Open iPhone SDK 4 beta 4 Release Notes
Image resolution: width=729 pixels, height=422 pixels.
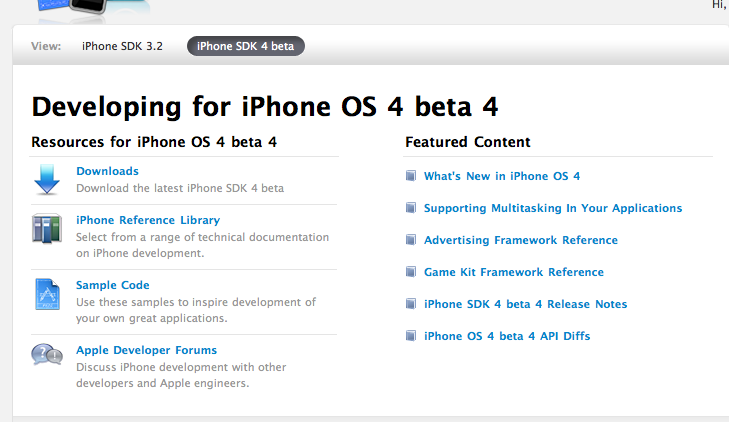tap(525, 304)
